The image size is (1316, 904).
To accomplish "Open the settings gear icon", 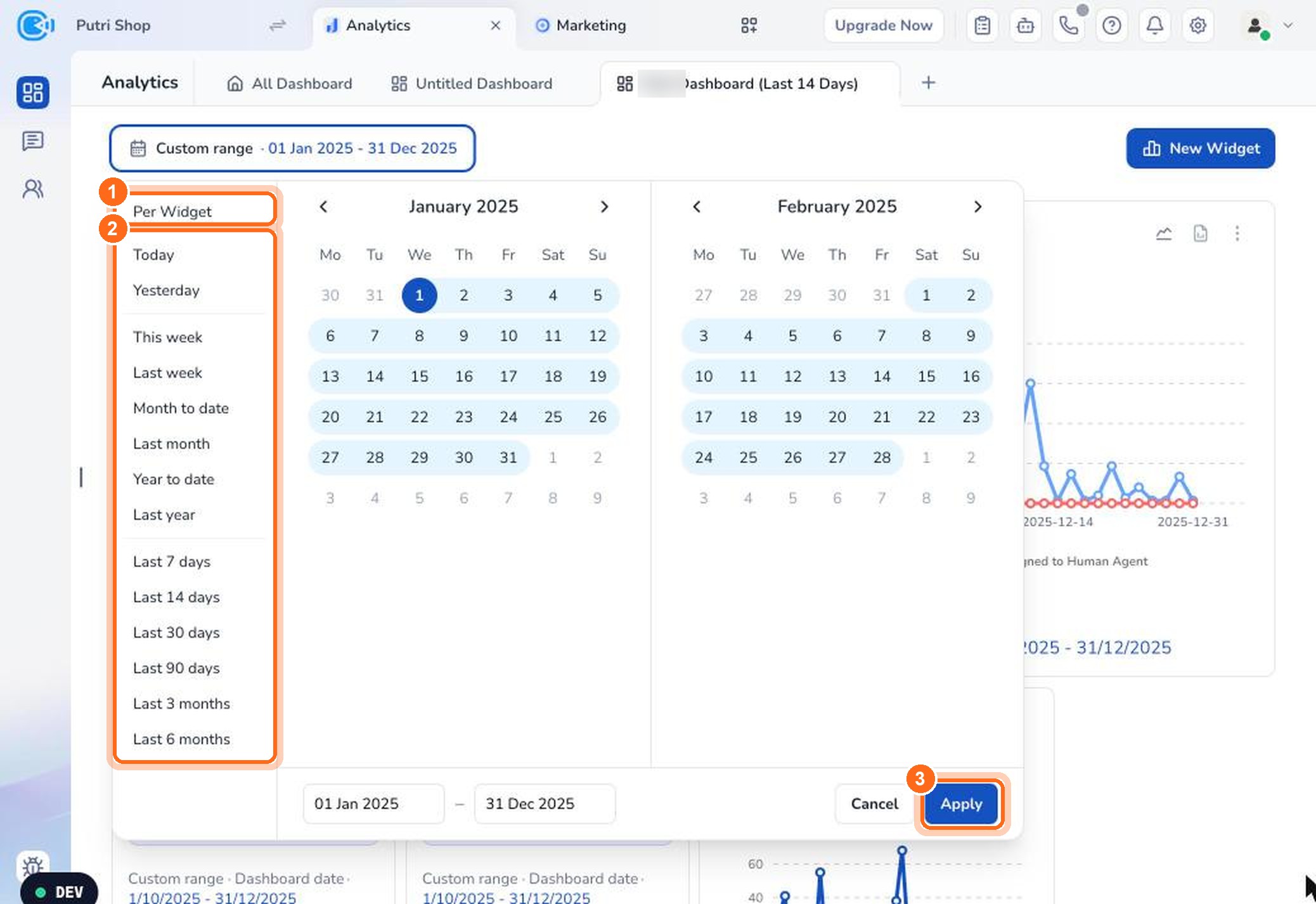I will (x=1197, y=25).
